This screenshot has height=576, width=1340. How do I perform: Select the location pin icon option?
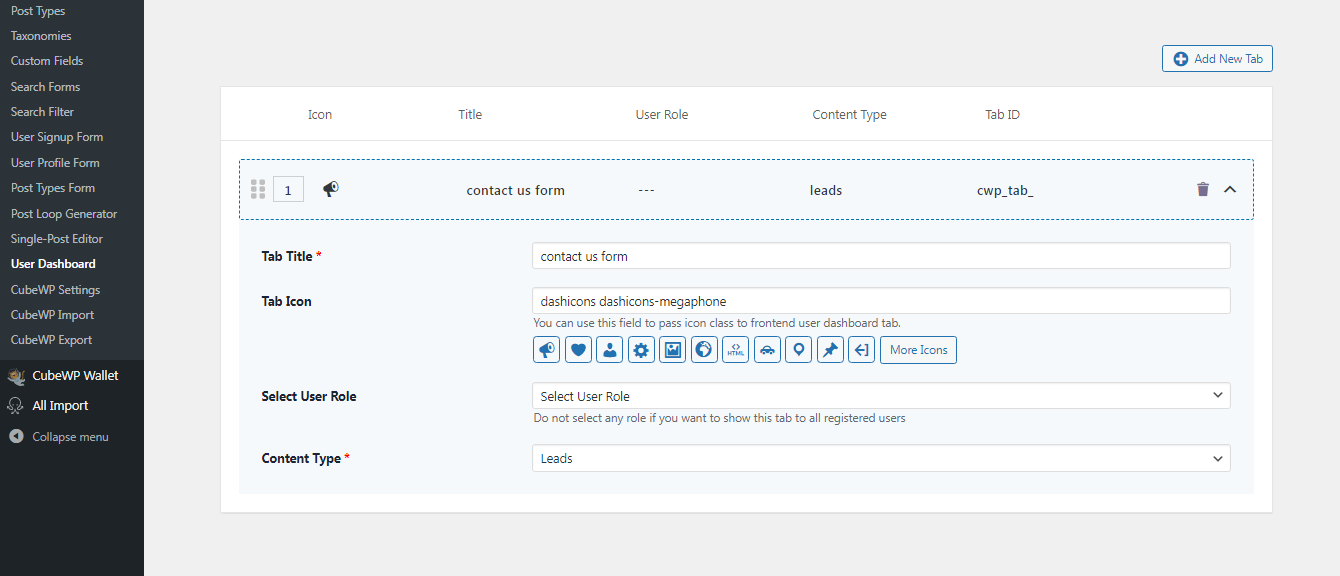point(798,350)
